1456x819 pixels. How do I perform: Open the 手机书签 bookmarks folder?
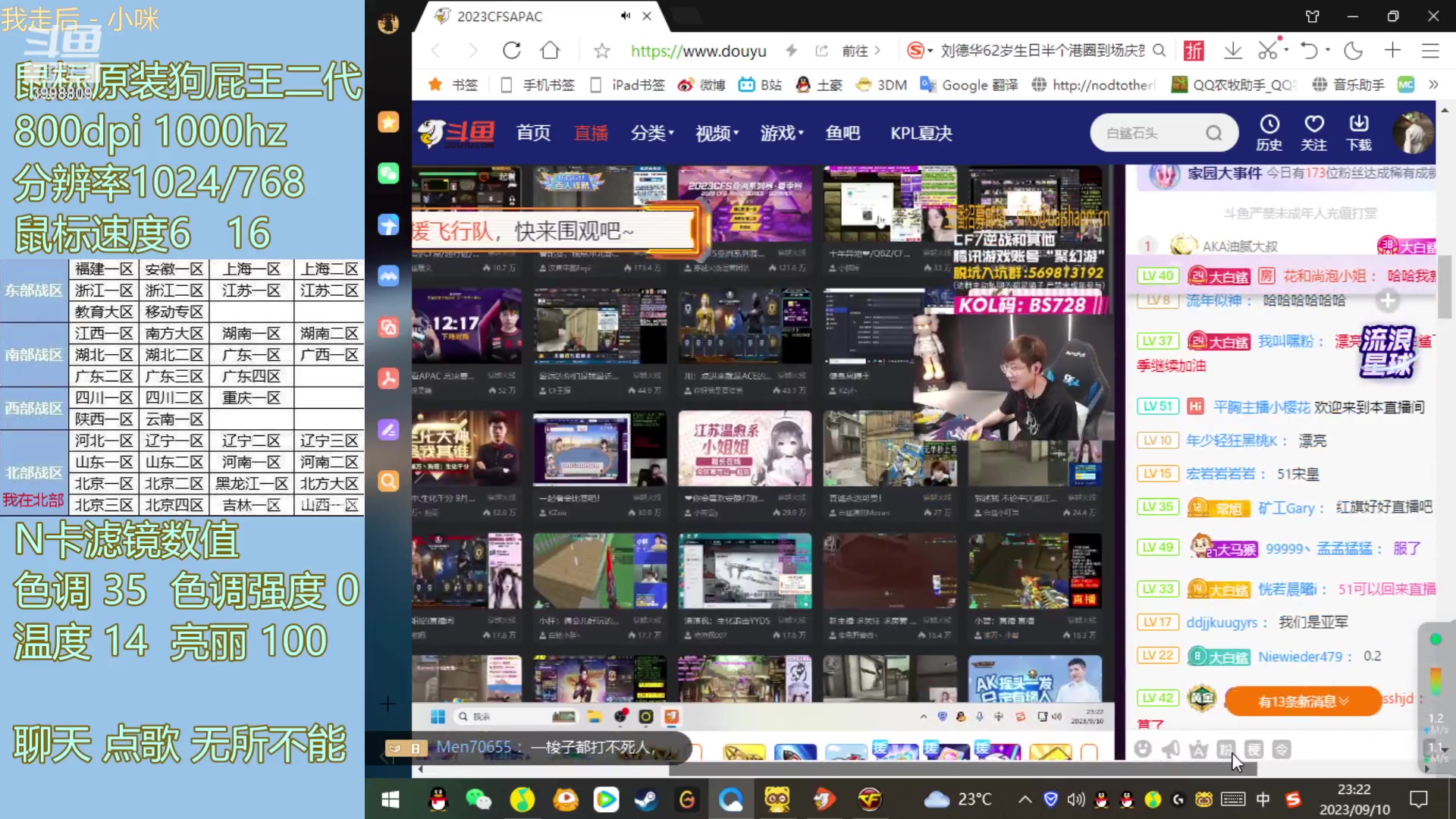(x=538, y=85)
